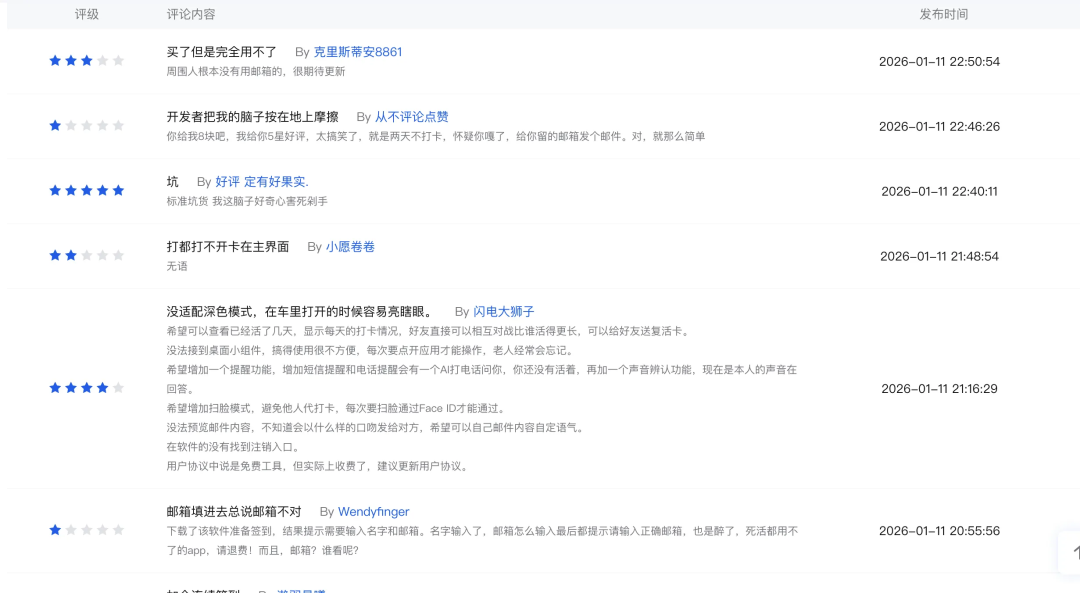1080x593 pixels.
Task: Click the review title 打都打不开卡在主界面
Action: coord(227,247)
